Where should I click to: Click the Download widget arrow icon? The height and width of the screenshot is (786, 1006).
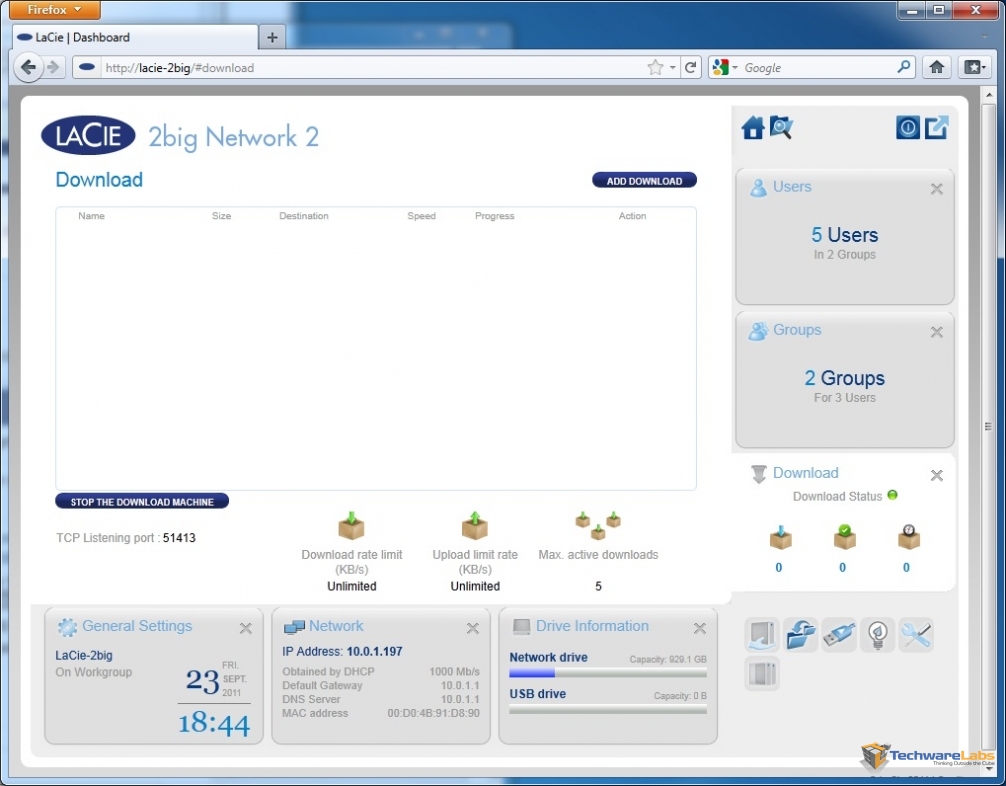coord(758,474)
